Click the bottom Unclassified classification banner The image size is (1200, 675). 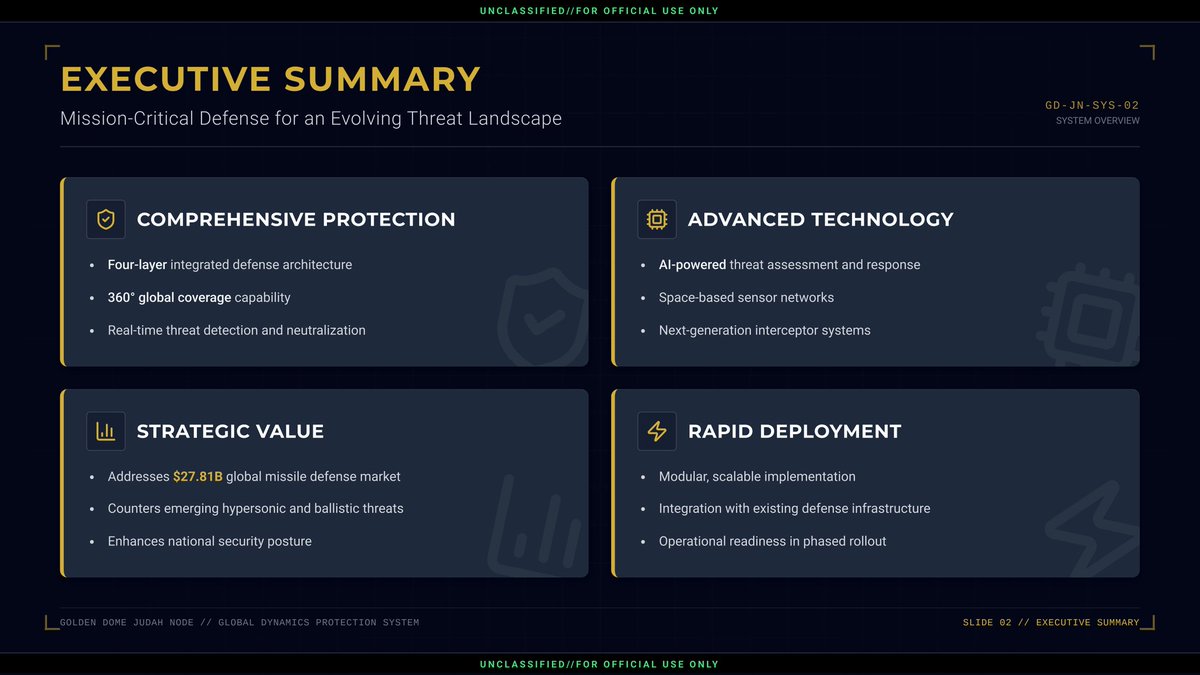click(599, 664)
